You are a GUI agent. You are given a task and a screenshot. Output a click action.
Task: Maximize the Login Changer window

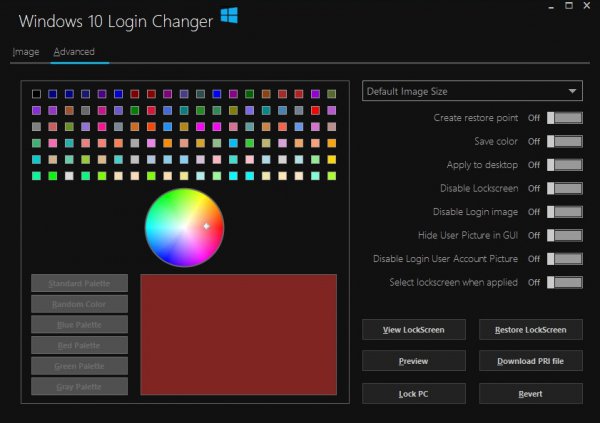pyautogui.click(x=569, y=6)
